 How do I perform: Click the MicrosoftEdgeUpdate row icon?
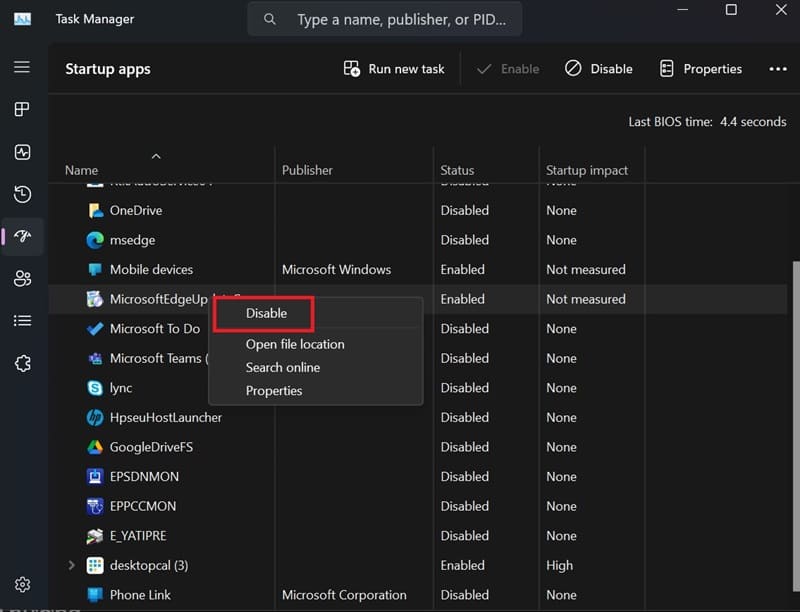(95, 299)
